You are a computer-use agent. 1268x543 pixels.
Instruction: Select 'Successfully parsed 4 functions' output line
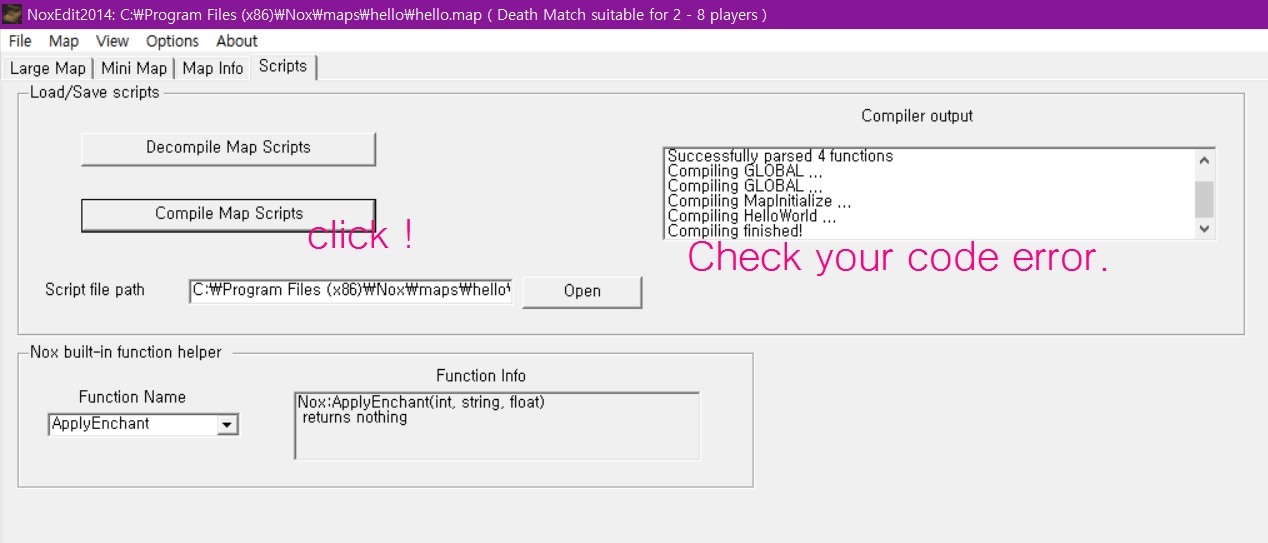[780, 156]
